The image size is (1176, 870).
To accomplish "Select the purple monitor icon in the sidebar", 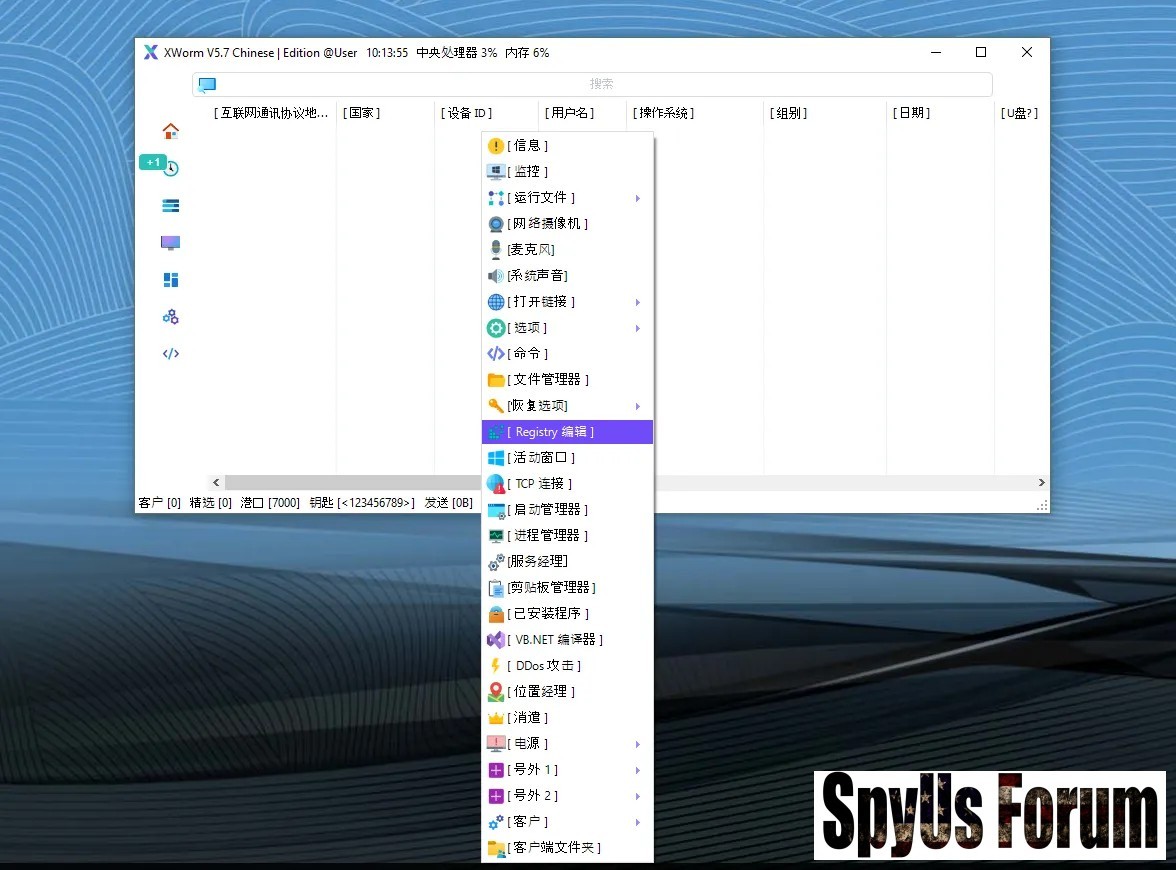I will click(171, 243).
